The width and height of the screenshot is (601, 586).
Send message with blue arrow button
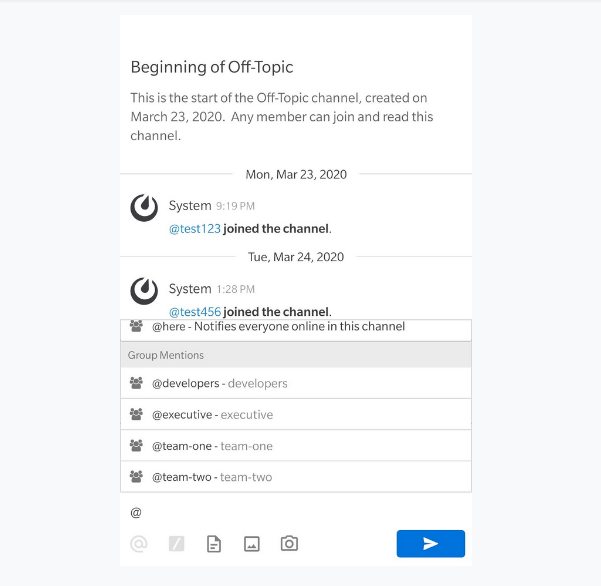click(430, 543)
